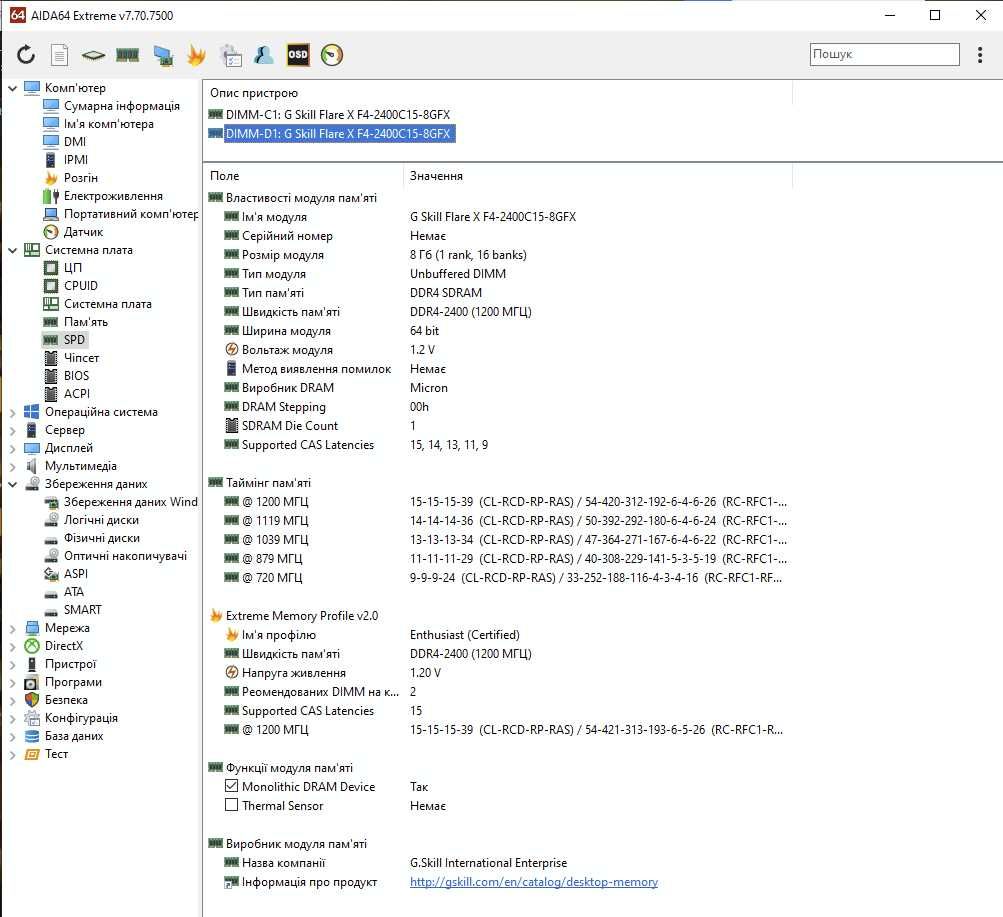This screenshot has width=1003, height=917.
Task: Click the user profile toolbar icon
Action: [264, 55]
